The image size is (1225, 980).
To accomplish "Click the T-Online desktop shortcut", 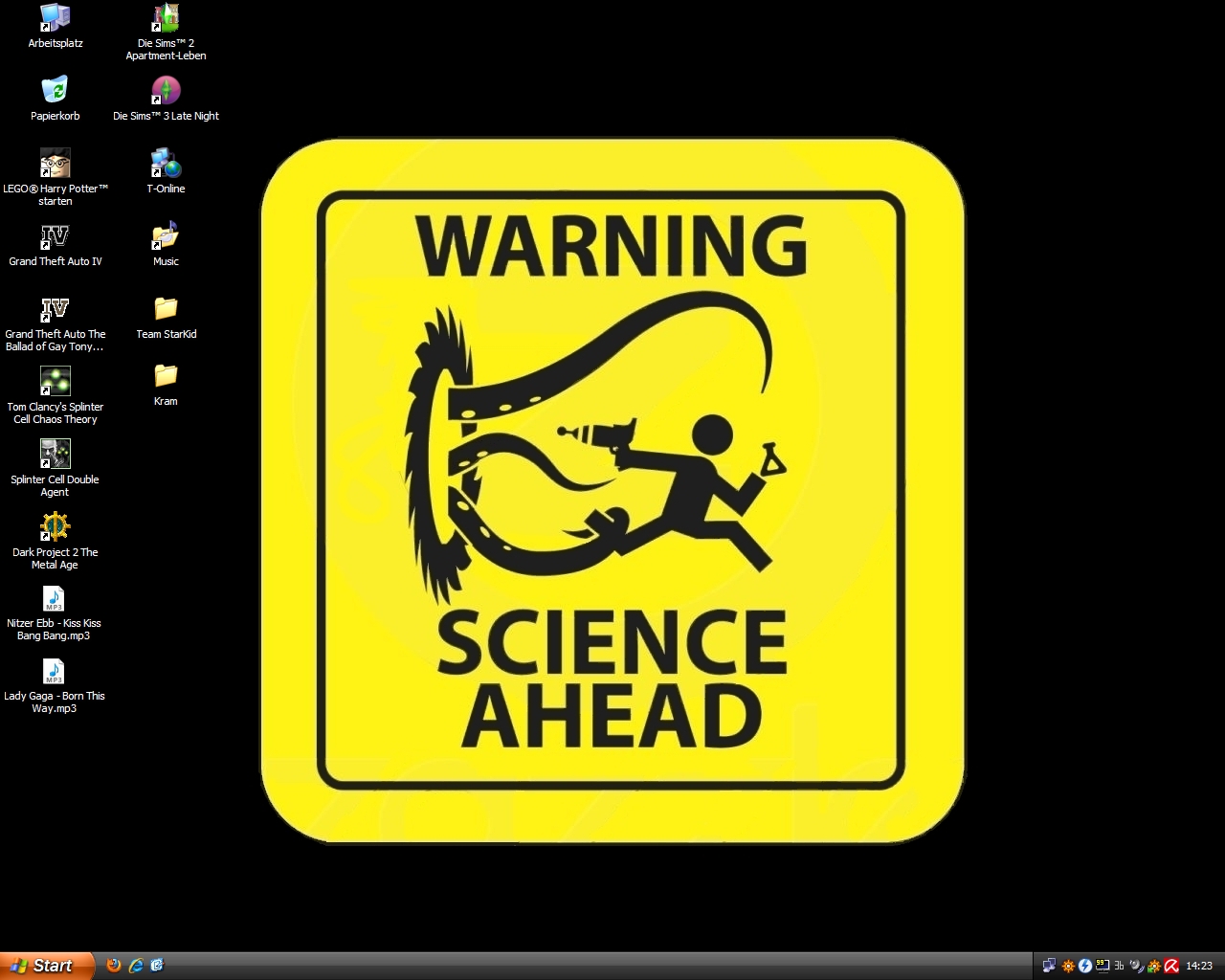I will 166,164.
